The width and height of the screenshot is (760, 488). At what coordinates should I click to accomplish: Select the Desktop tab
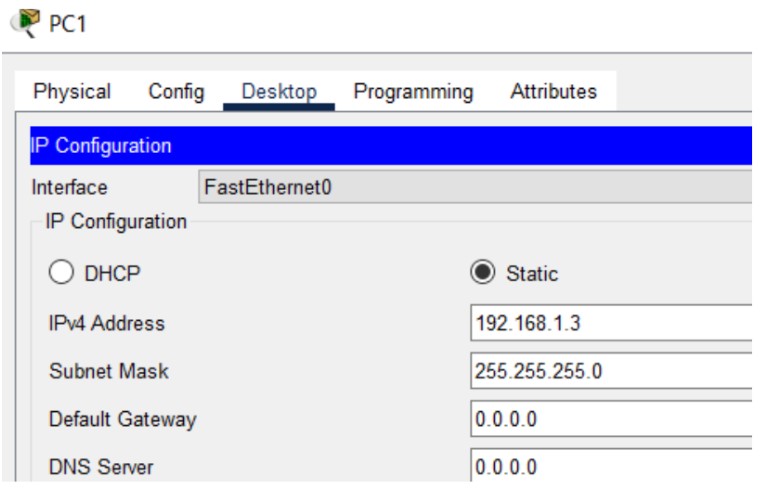click(x=279, y=91)
